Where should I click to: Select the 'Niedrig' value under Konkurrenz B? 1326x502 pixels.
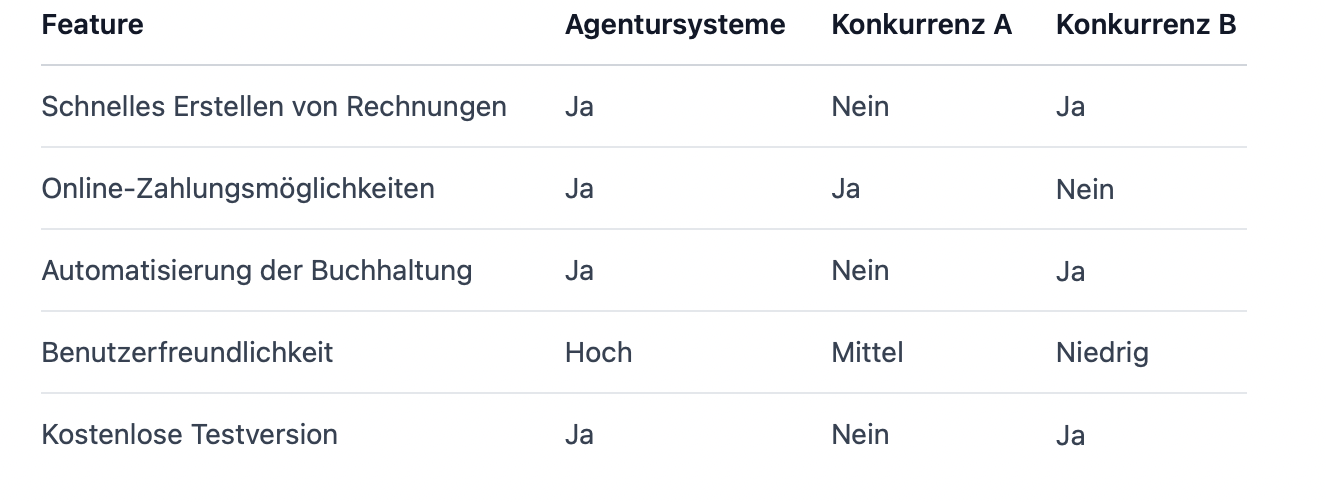click(x=1102, y=353)
